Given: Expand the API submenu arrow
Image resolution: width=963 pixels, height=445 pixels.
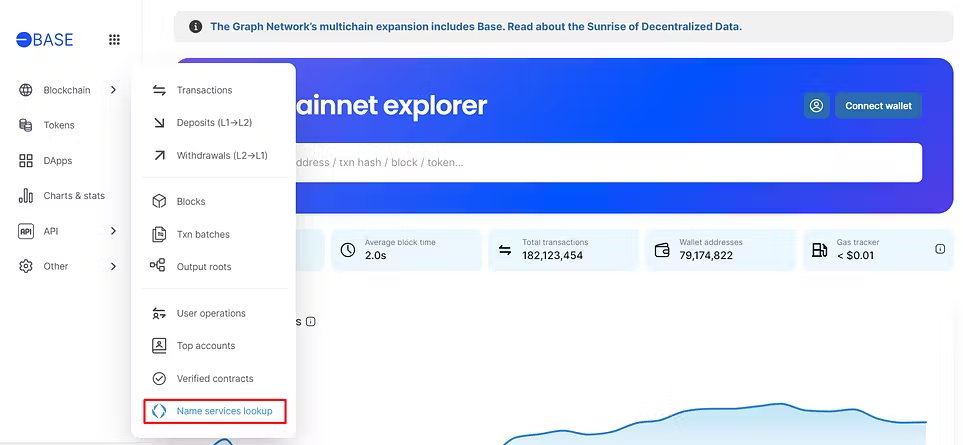Looking at the screenshot, I should (114, 231).
